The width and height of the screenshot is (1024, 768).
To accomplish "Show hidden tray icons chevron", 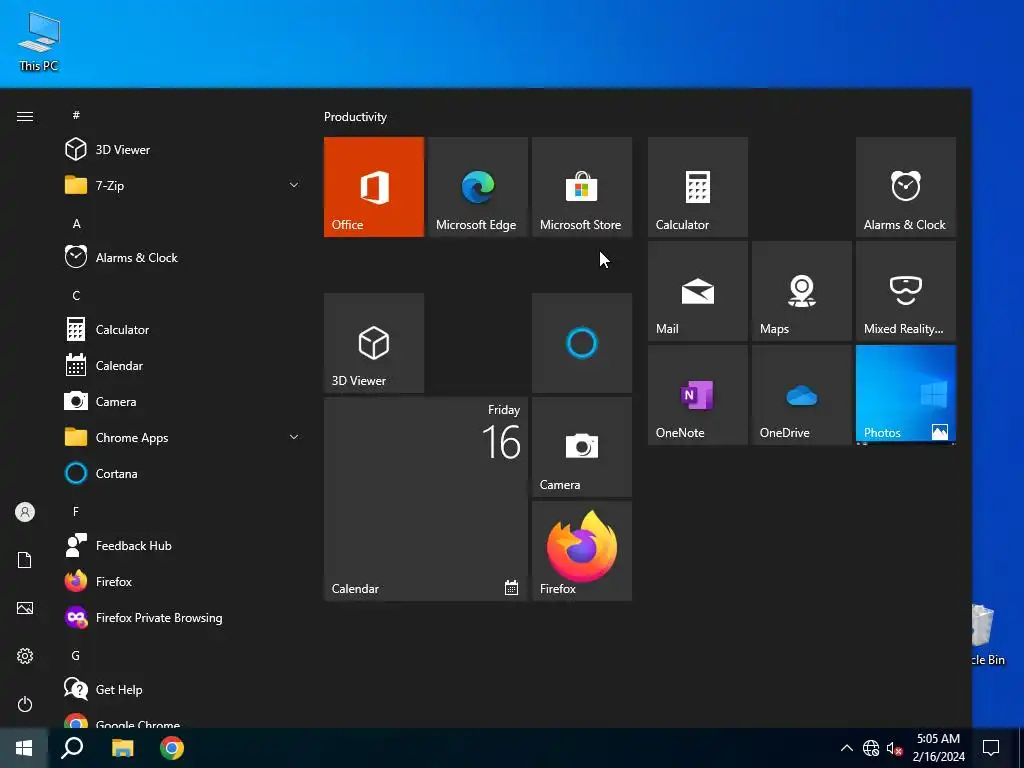I will pyautogui.click(x=846, y=748).
